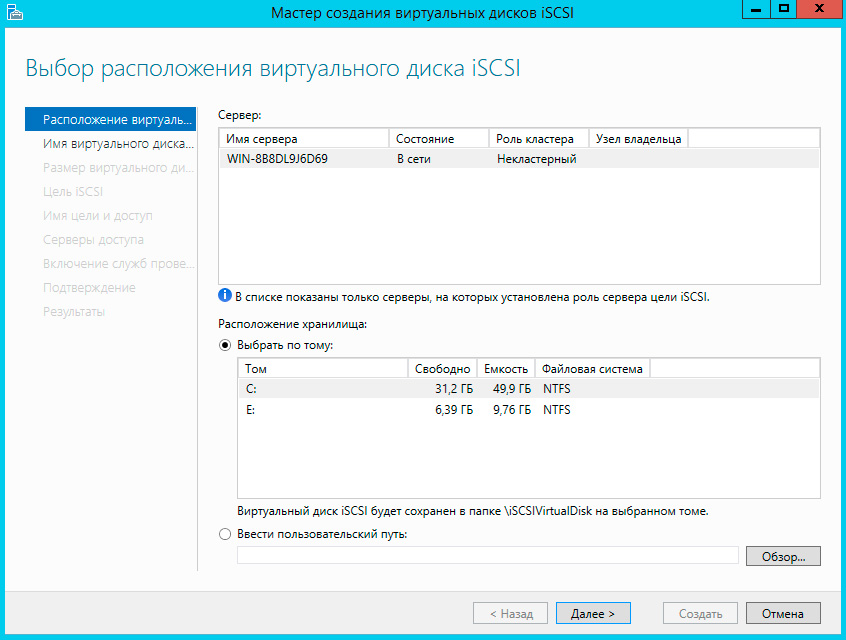The height and width of the screenshot is (640, 846).
Task: Browse for a path with the 'Обзор...' button
Action: [783, 556]
